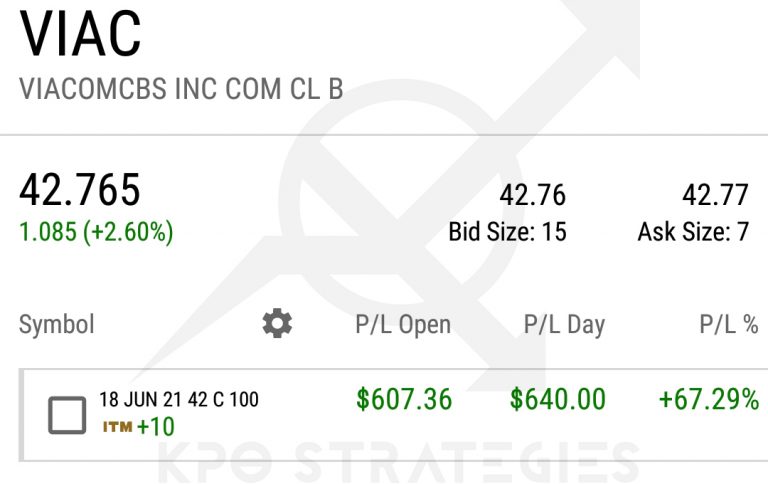Image resolution: width=768 pixels, height=484 pixels.
Task: Tap the bid price 42.76
Action: pos(532,194)
